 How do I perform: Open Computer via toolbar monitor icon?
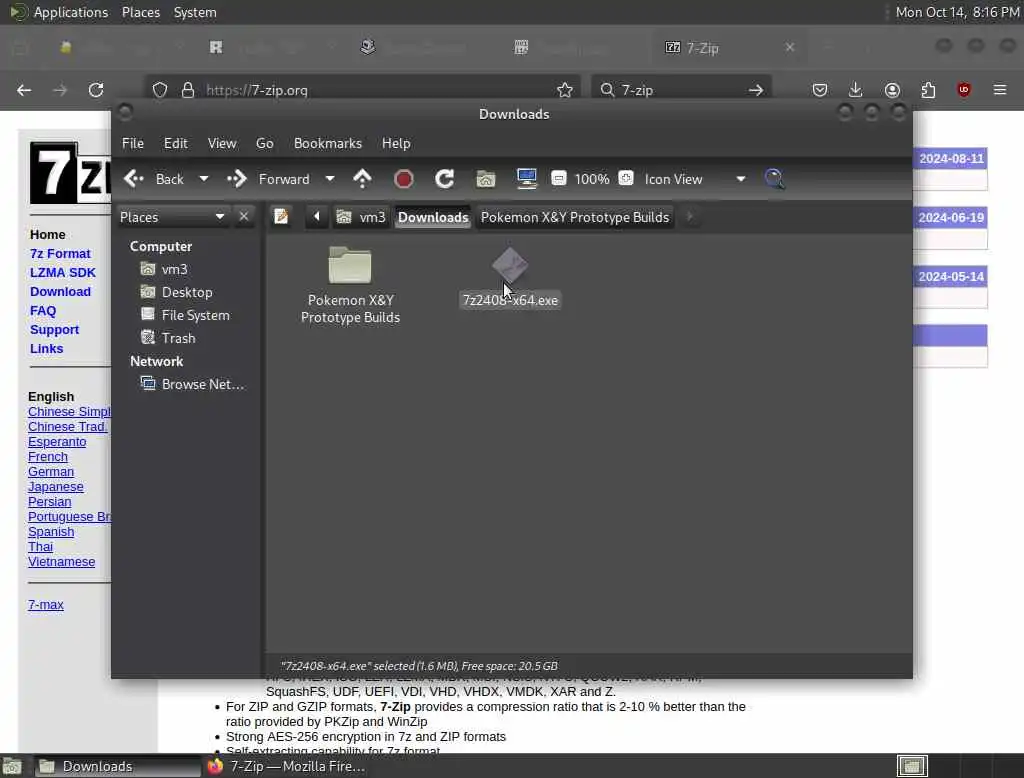pyautogui.click(x=526, y=178)
